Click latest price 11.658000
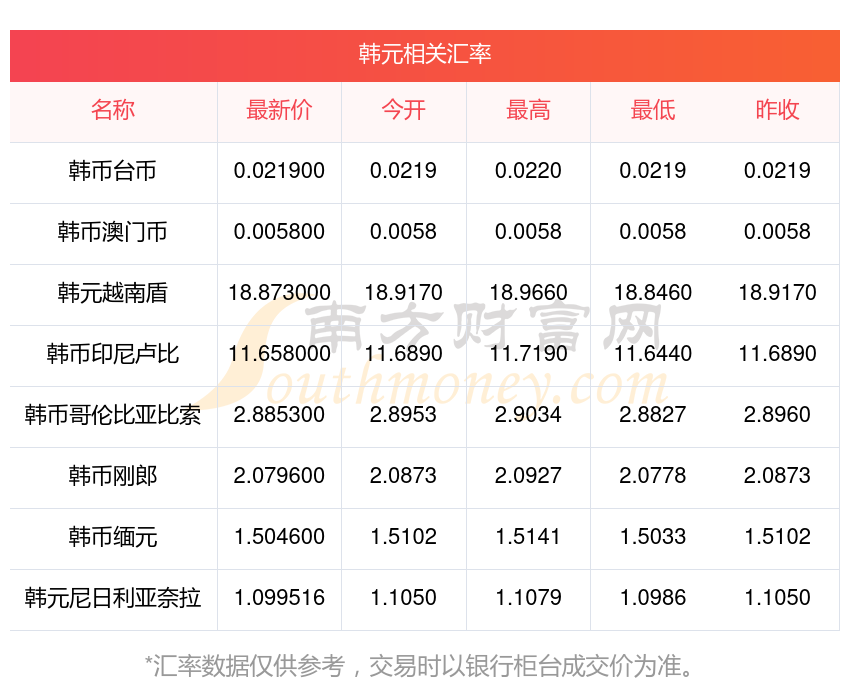The image size is (850, 698). tap(279, 354)
